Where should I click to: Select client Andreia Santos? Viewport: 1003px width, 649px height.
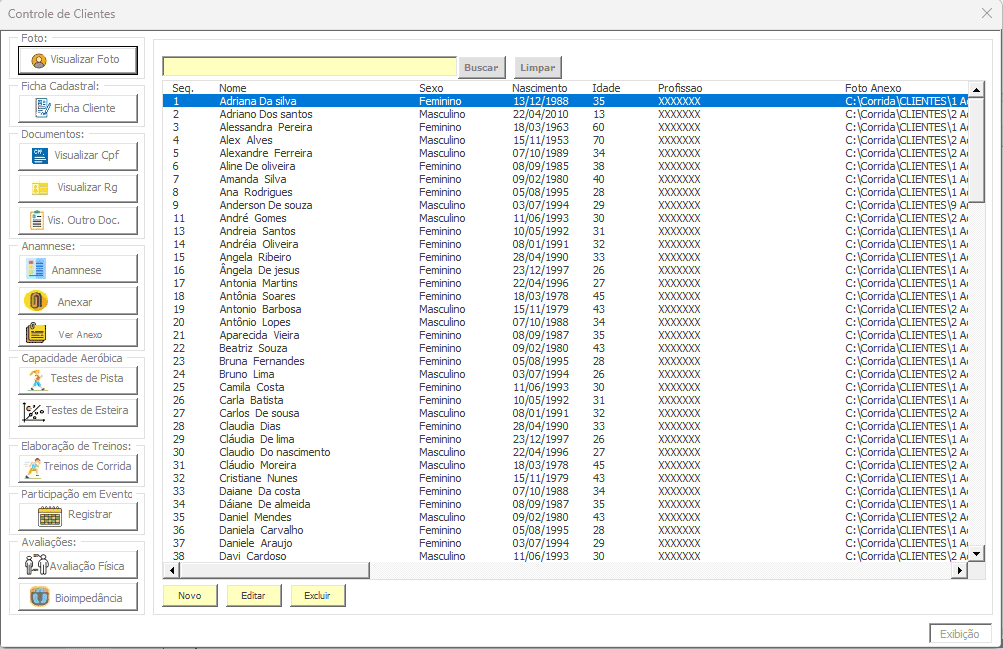click(x=565, y=231)
